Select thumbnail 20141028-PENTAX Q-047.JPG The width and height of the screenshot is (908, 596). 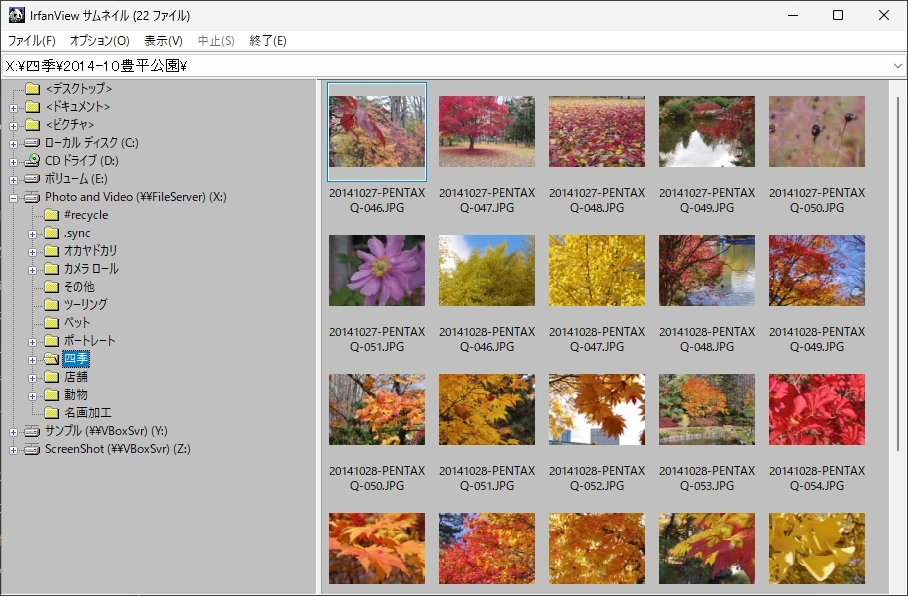597,270
